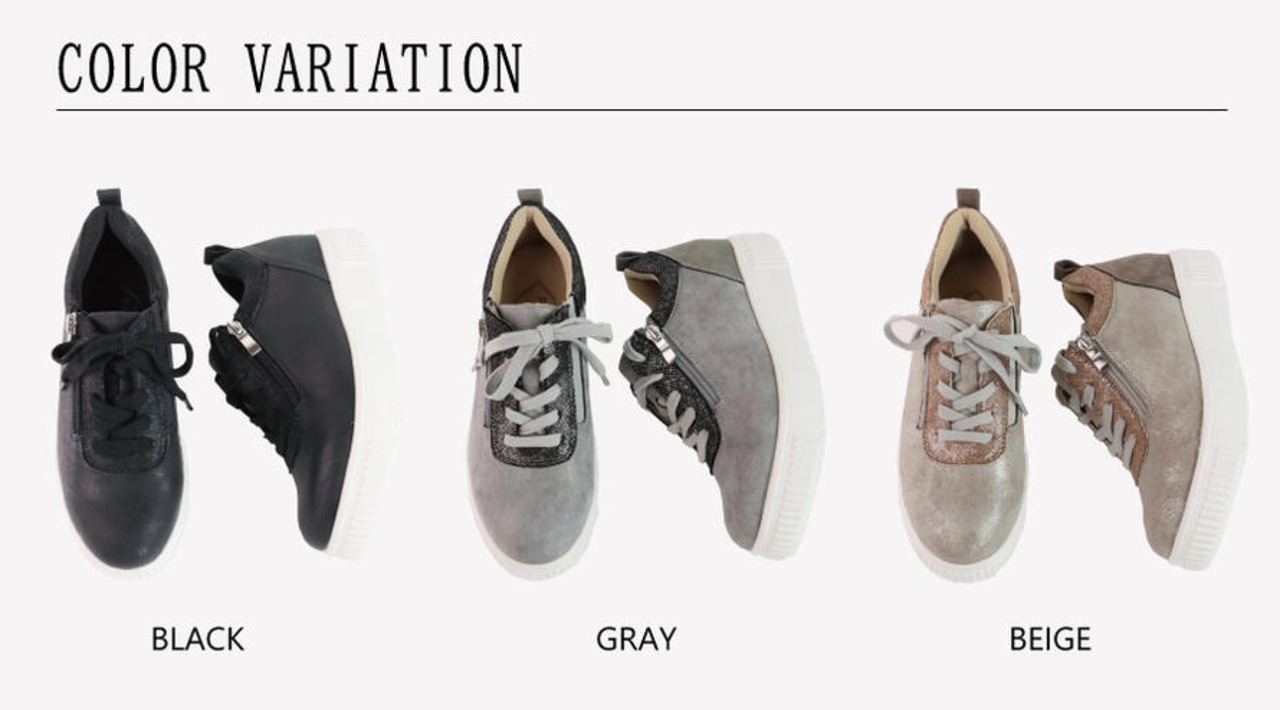
Task: Click the COLOR VARIATION heading
Action: 290,68
